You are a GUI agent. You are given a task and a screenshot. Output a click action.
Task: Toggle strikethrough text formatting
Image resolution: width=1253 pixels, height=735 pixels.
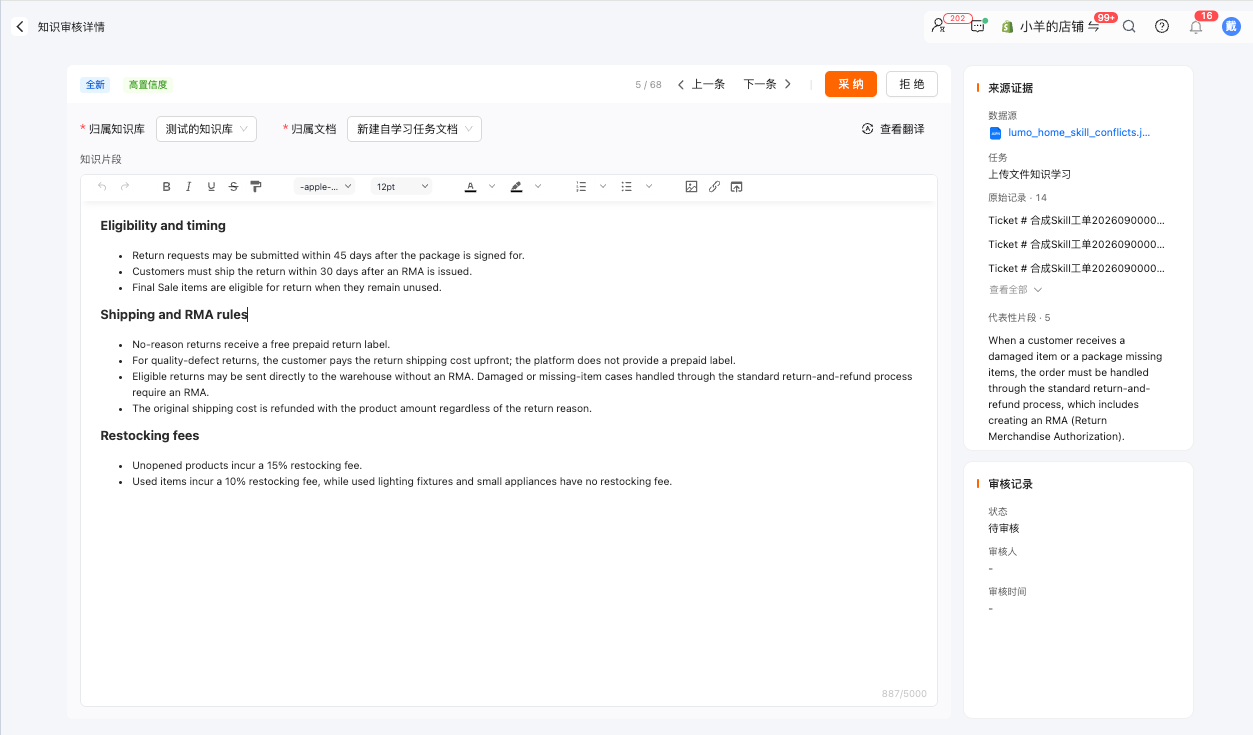pyautogui.click(x=233, y=187)
